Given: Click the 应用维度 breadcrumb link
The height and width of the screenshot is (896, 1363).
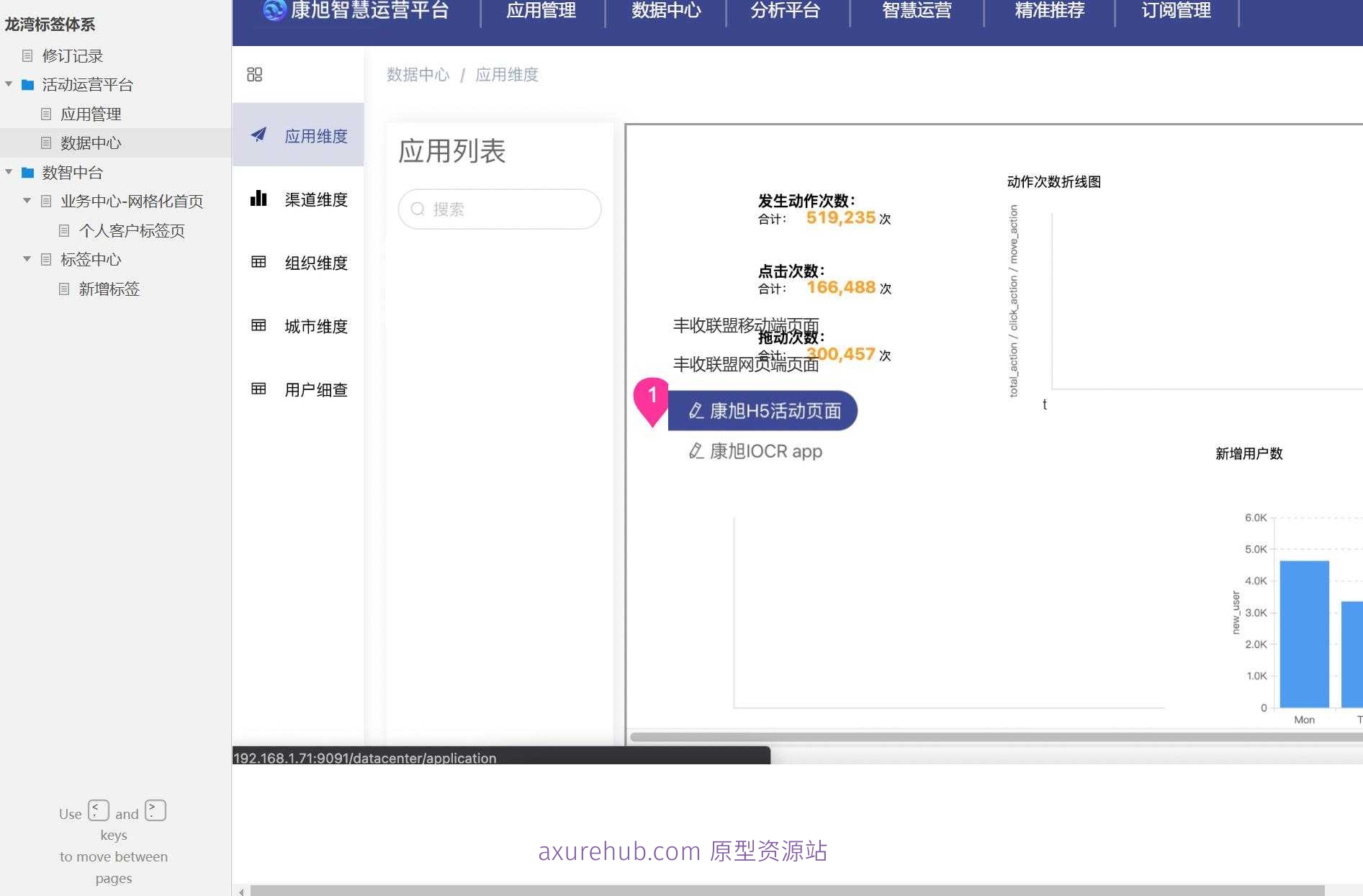Looking at the screenshot, I should [506, 74].
